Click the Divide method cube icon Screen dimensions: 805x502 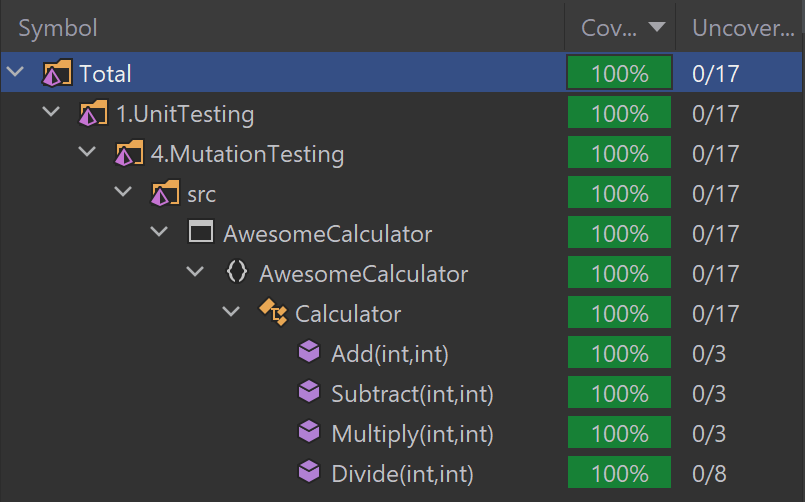click(309, 472)
